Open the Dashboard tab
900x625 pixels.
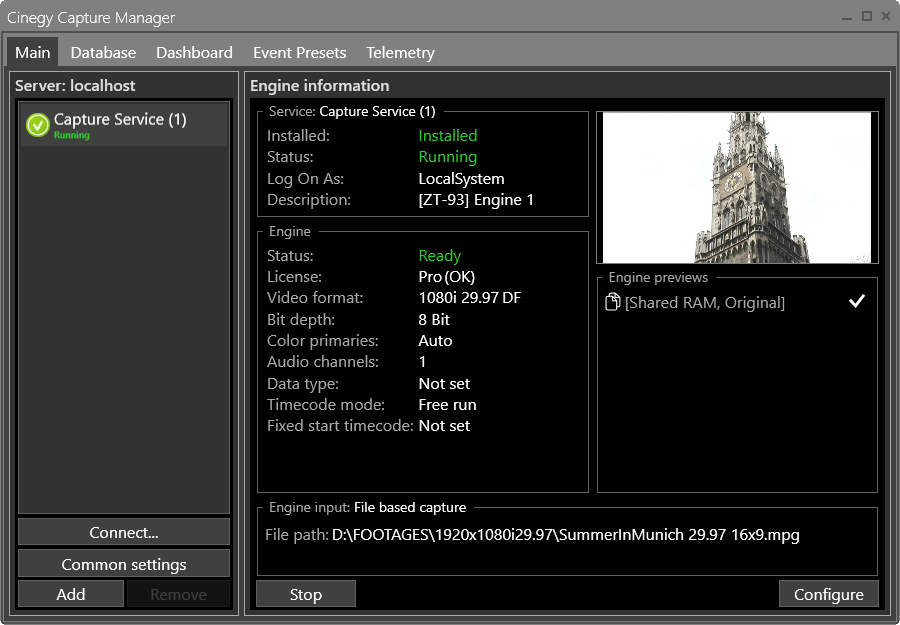pyautogui.click(x=194, y=52)
